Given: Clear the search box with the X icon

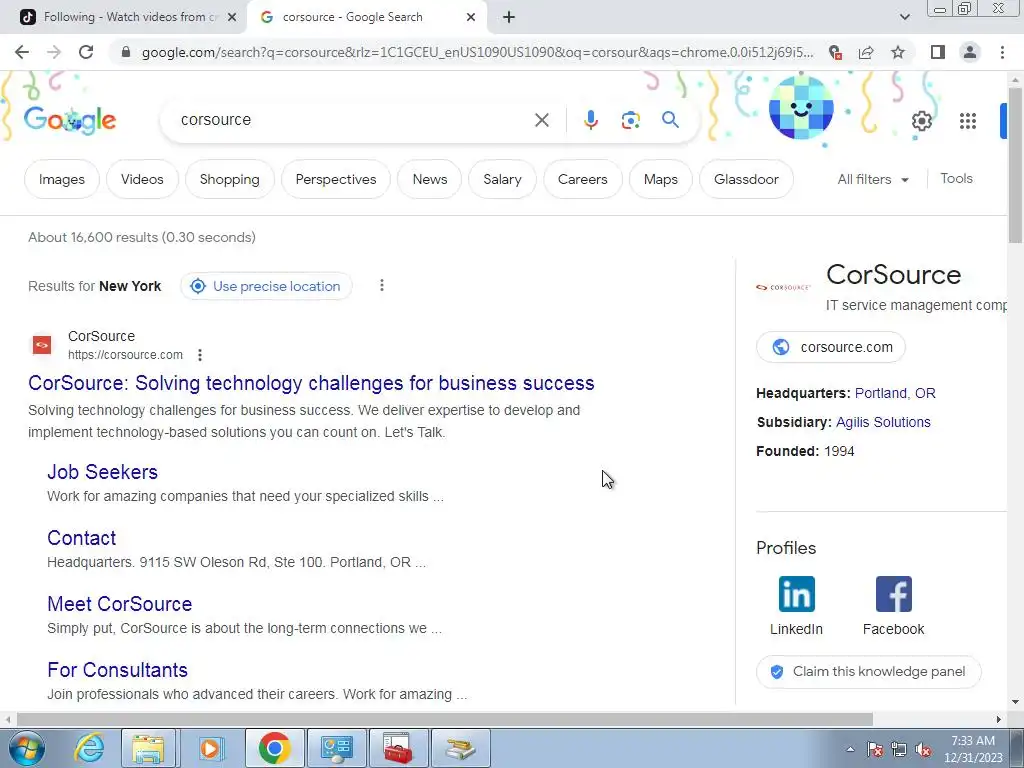Looking at the screenshot, I should click(541, 120).
